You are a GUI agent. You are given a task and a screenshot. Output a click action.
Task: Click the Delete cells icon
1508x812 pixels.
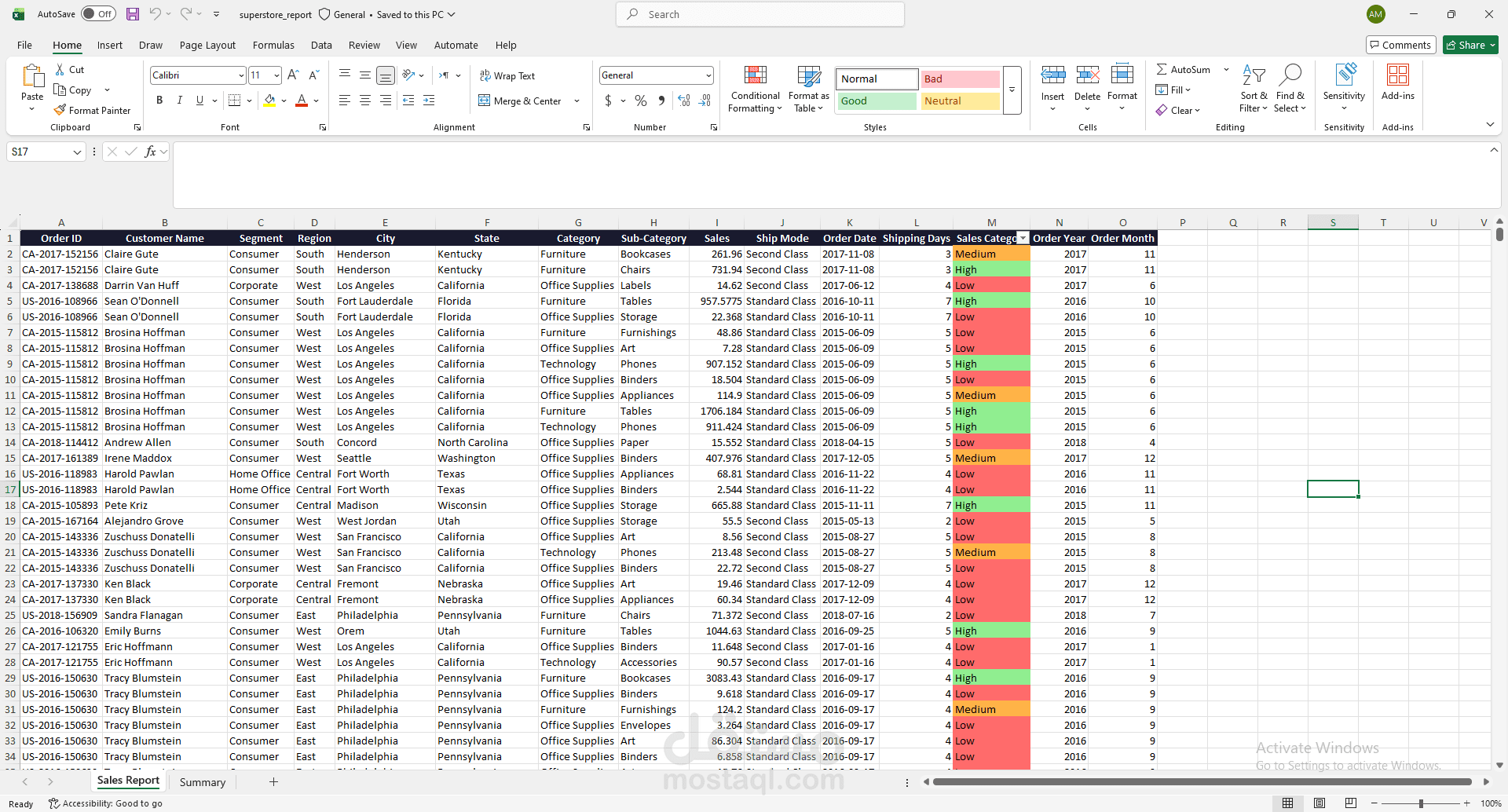click(x=1087, y=75)
